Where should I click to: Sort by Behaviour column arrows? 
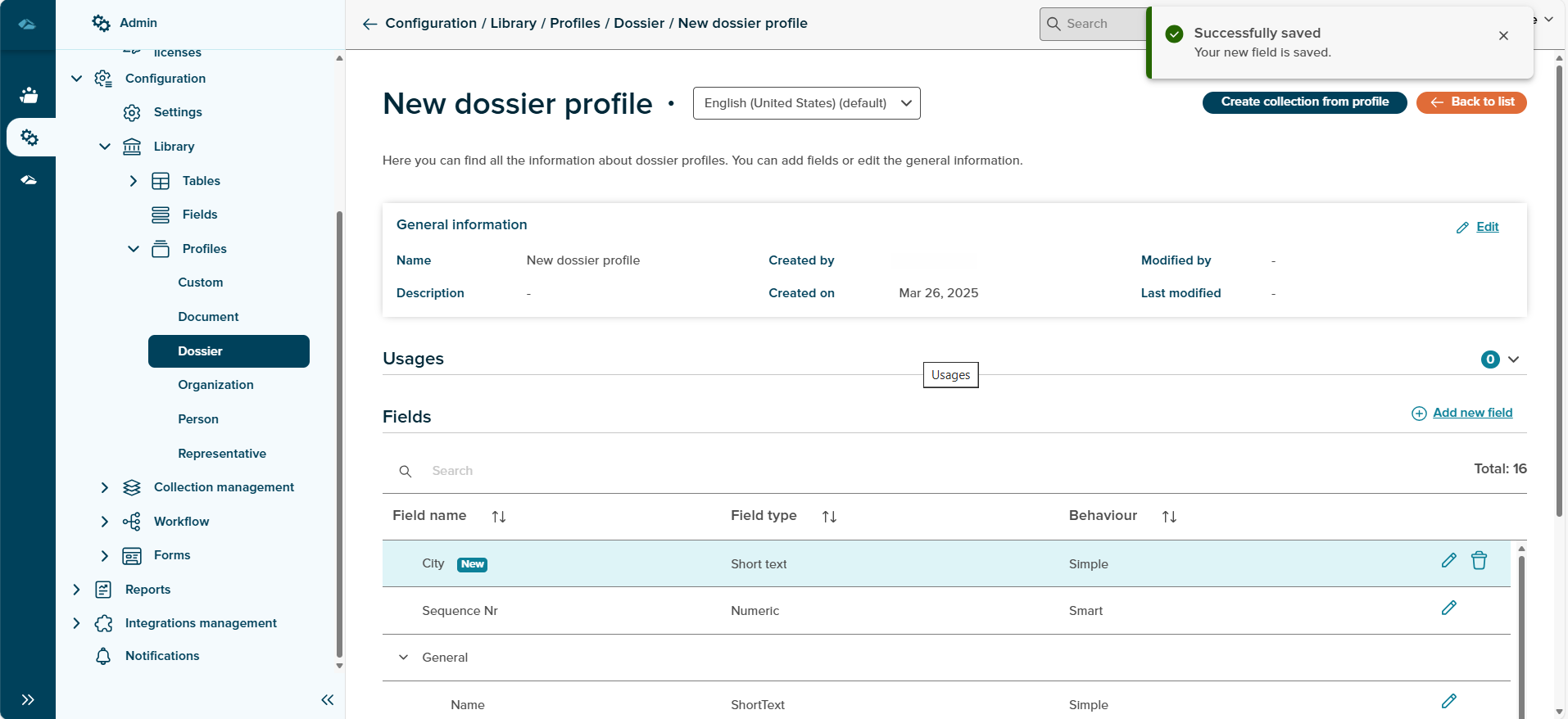point(1169,517)
